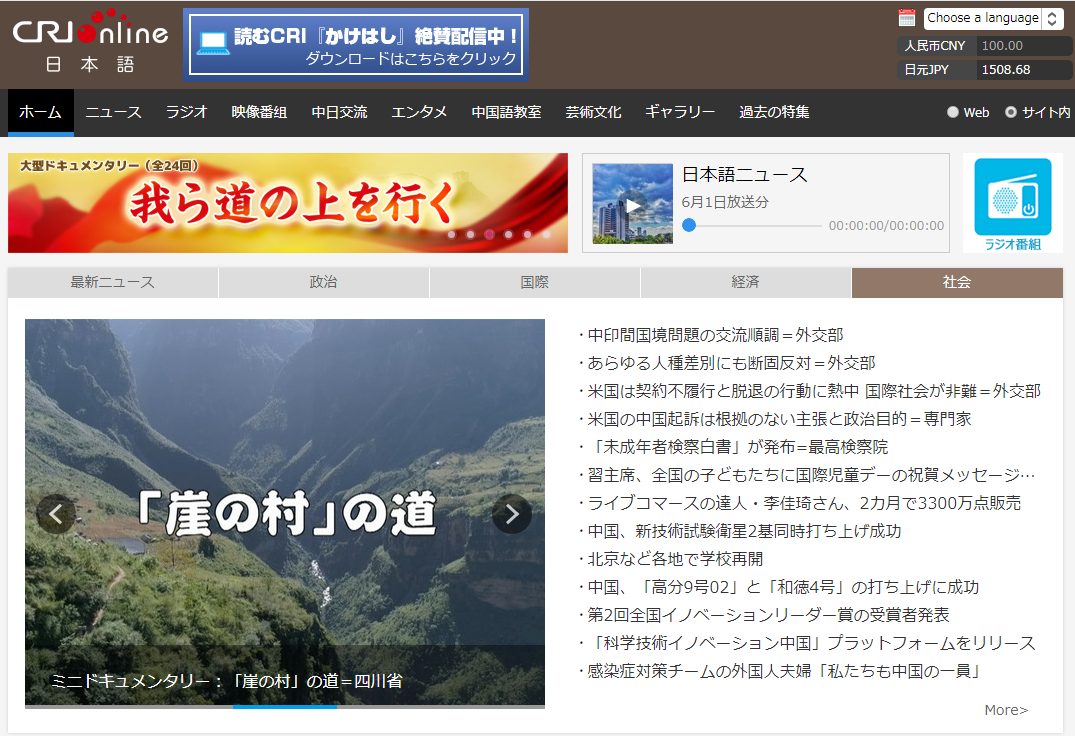Screen dimensions: 1075x736
Task: Open the 映像番组 menu item
Action: click(259, 112)
